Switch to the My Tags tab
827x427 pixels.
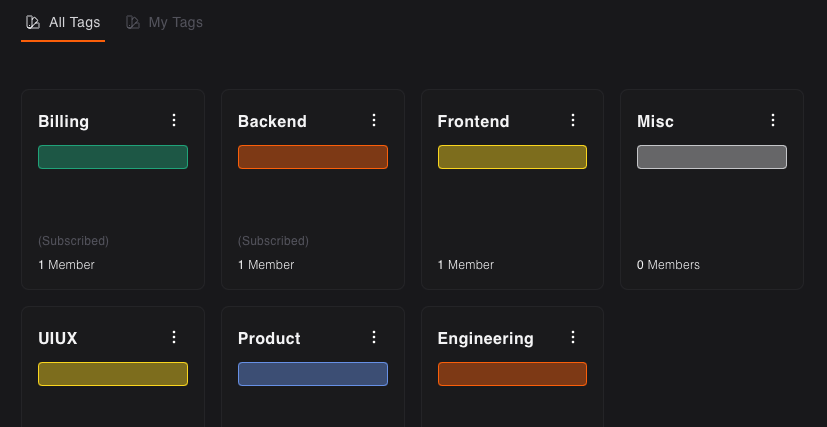(x=164, y=22)
